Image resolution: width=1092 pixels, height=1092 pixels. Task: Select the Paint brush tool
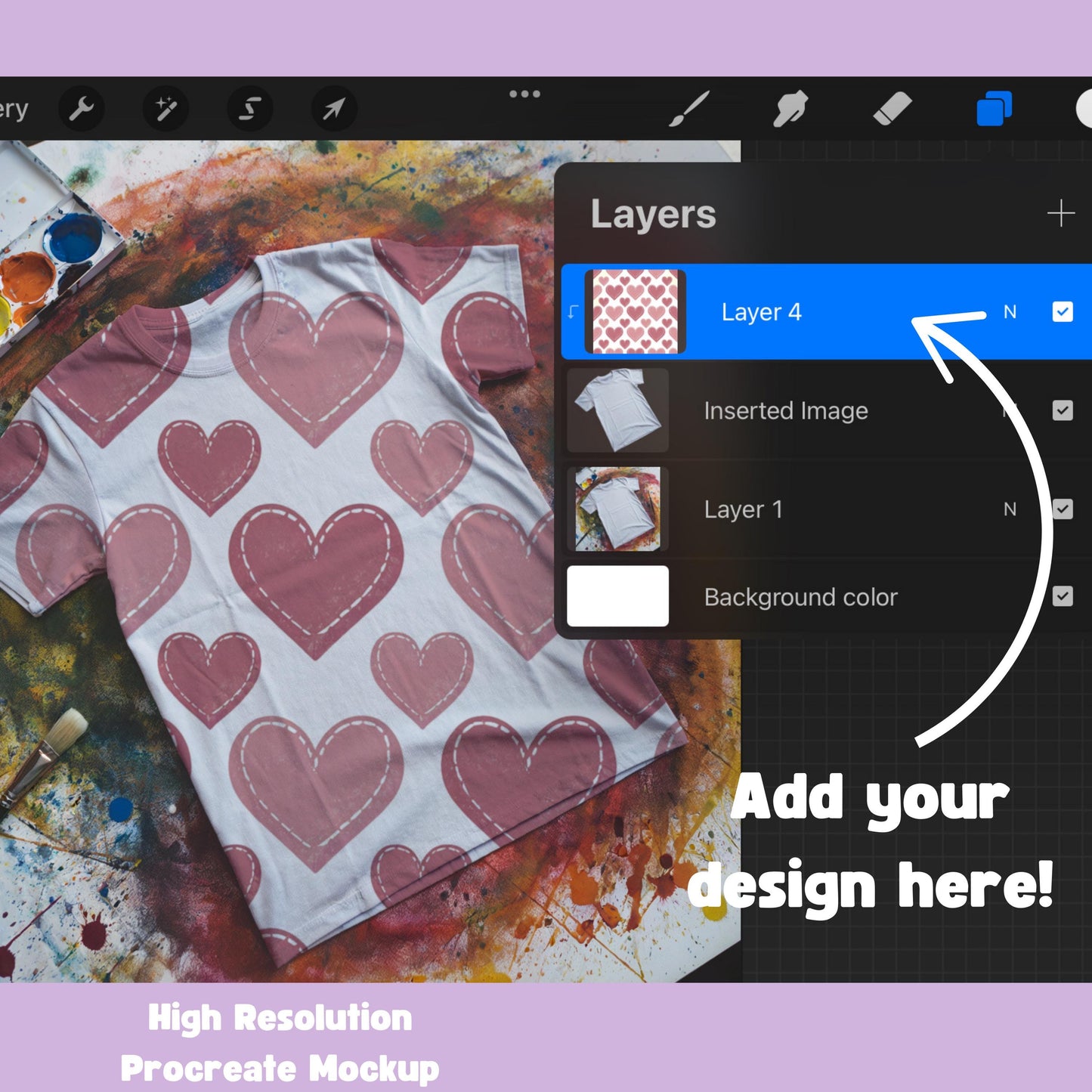click(689, 110)
